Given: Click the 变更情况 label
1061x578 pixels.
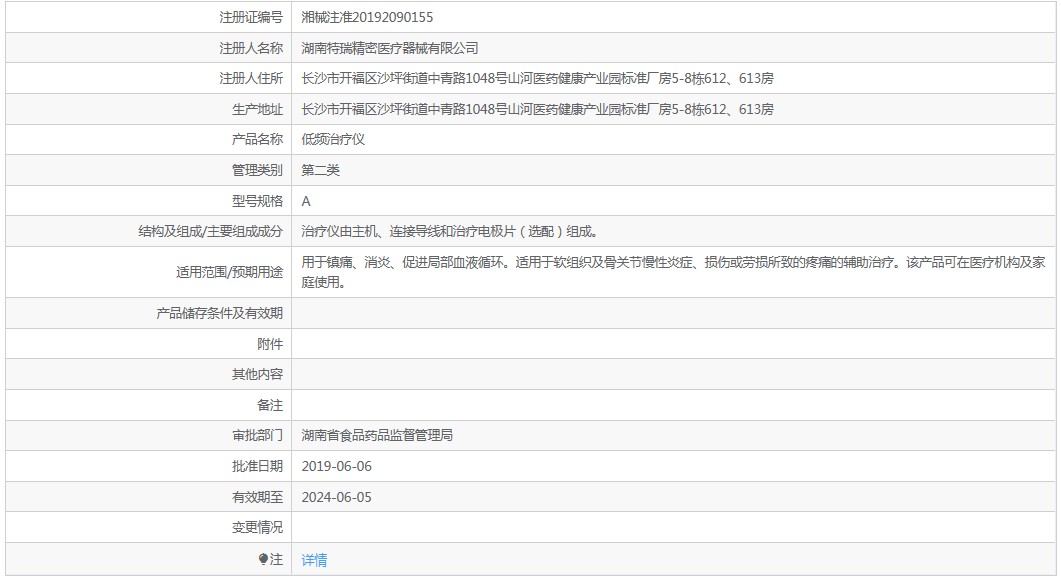Looking at the screenshot, I should click(257, 527).
